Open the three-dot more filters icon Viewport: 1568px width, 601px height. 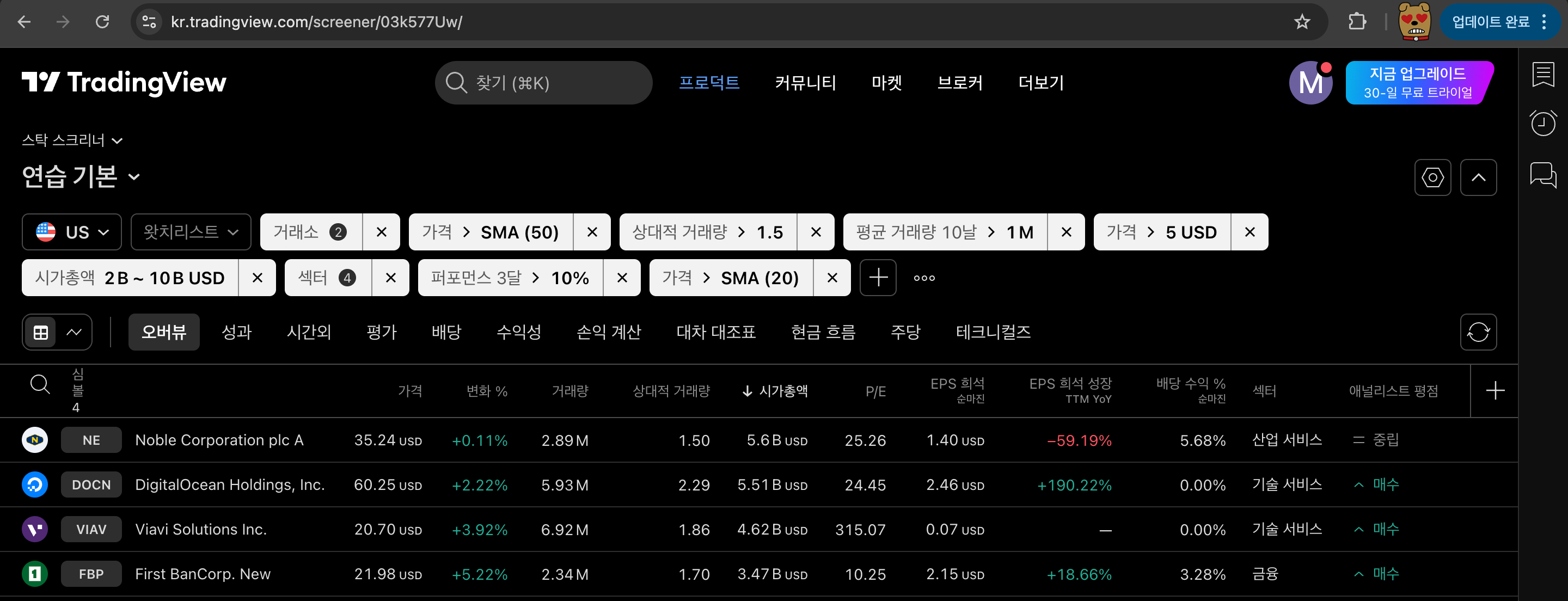[x=924, y=278]
